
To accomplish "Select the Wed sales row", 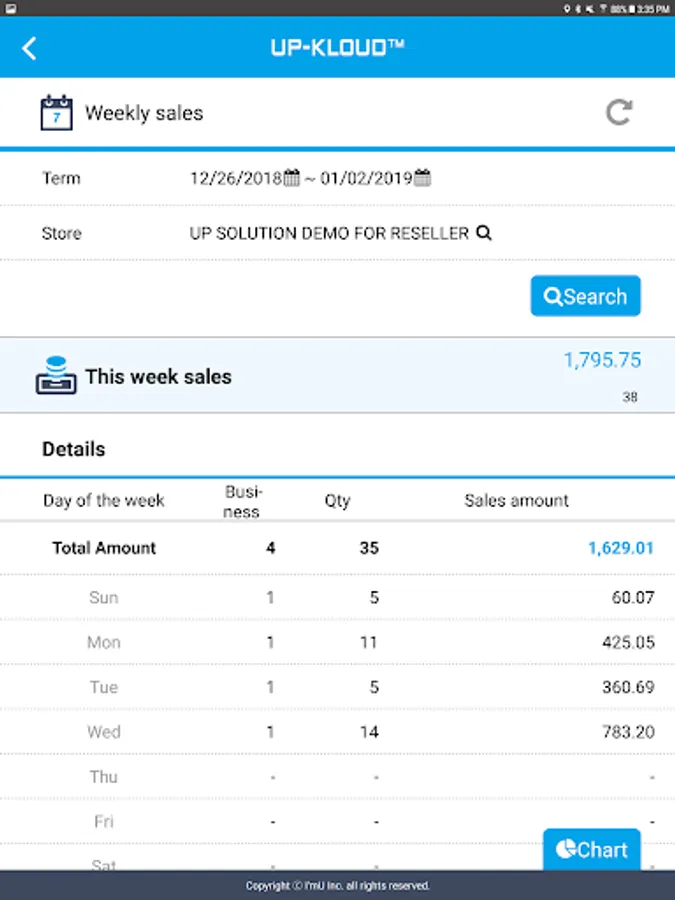I will (x=337, y=732).
